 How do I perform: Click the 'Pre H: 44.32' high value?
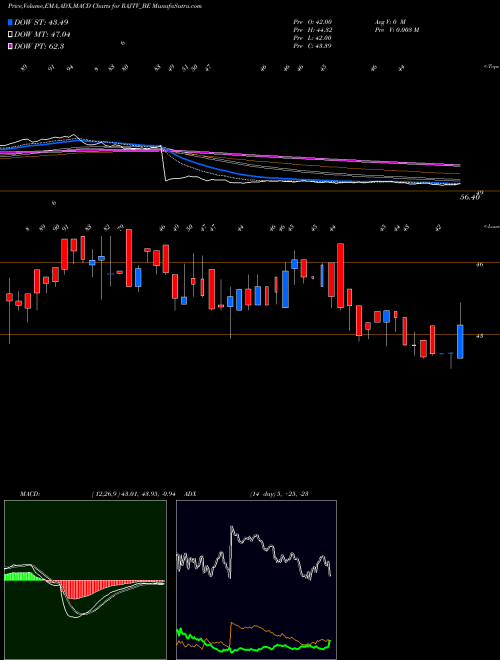click(x=313, y=30)
